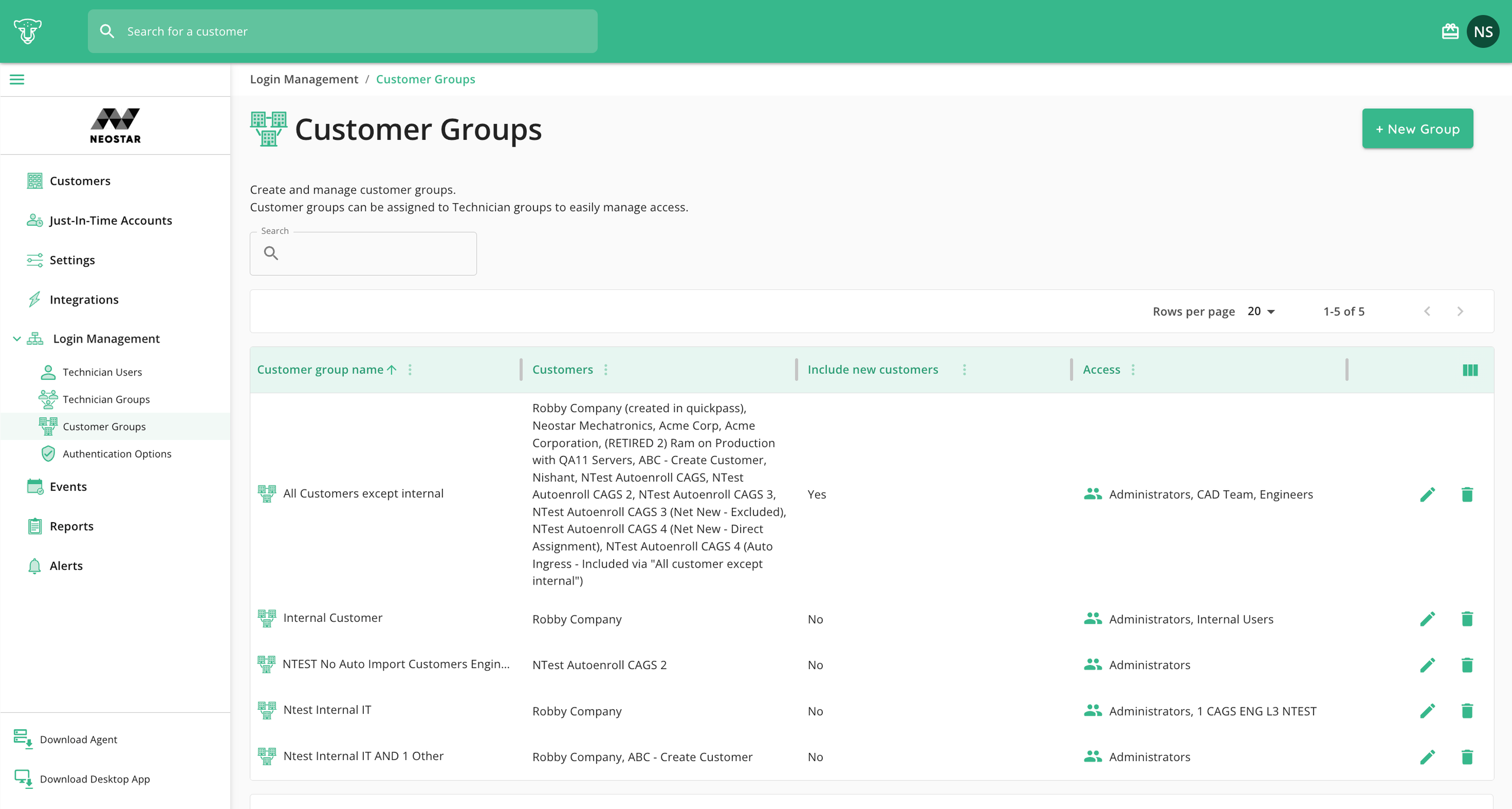Click the Download Agent icon
The height and width of the screenshot is (809, 1512).
pyautogui.click(x=23, y=739)
